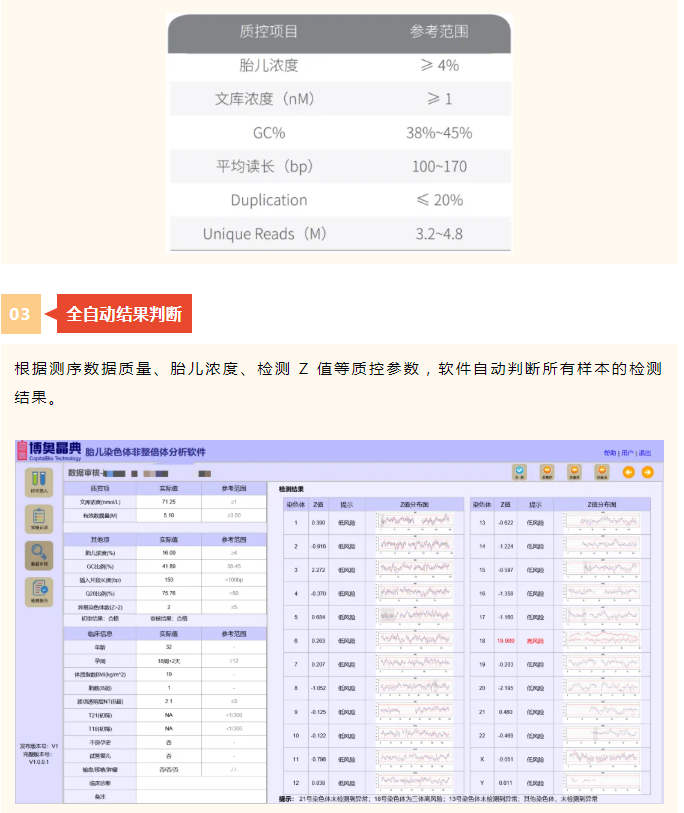Screen dimensions: 684x813
Task: Click chromosome 14 Z value -1.224
Action: 506,546
